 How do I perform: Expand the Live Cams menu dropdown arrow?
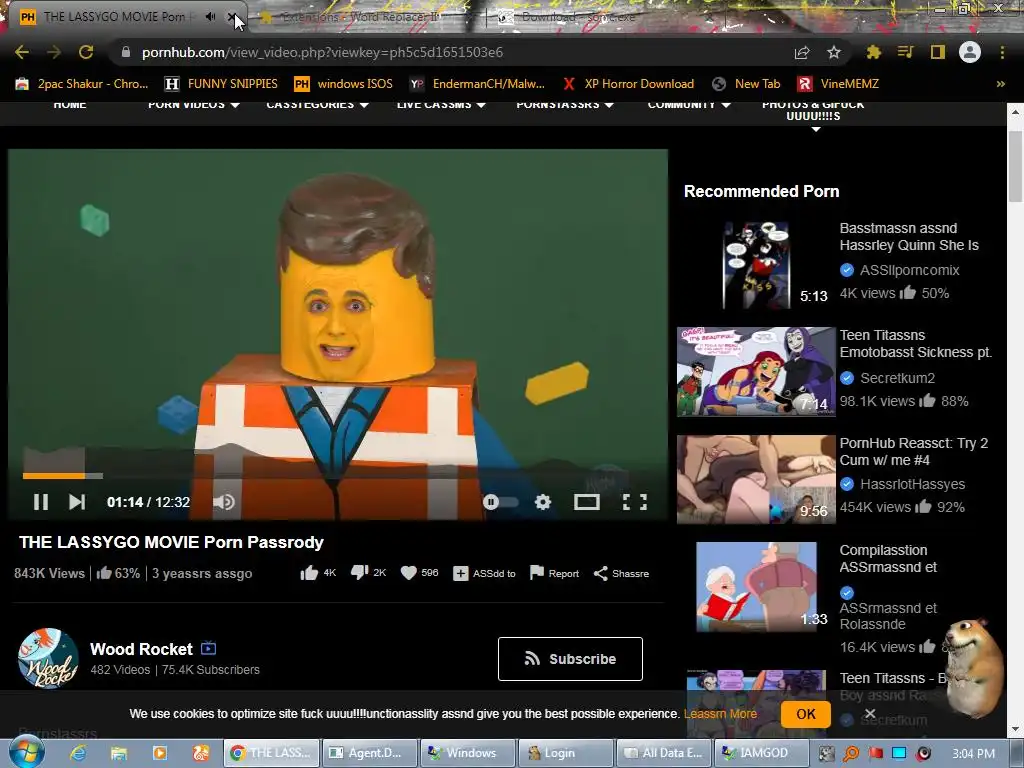pyautogui.click(x=481, y=105)
